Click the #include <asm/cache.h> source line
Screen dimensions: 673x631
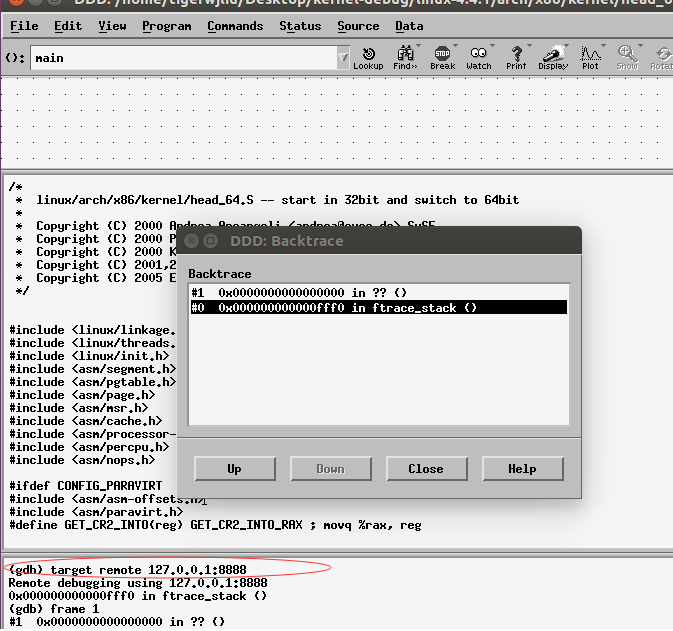(86, 421)
